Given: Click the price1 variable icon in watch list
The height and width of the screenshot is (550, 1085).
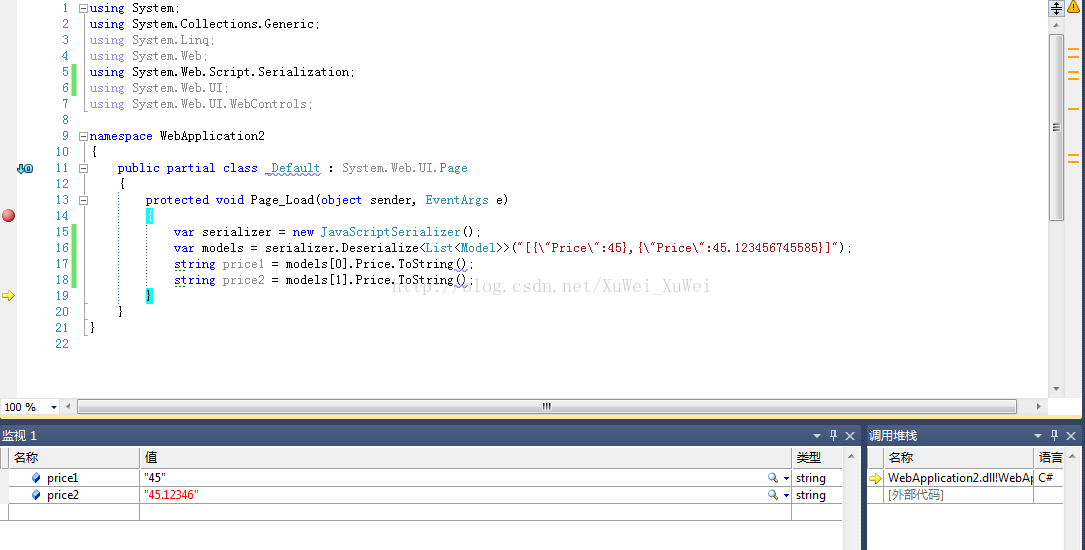Looking at the screenshot, I should coord(36,477).
